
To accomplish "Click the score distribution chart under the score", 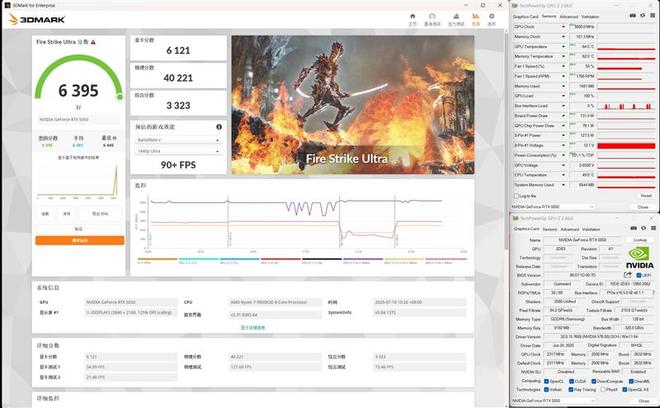I will click(77, 181).
